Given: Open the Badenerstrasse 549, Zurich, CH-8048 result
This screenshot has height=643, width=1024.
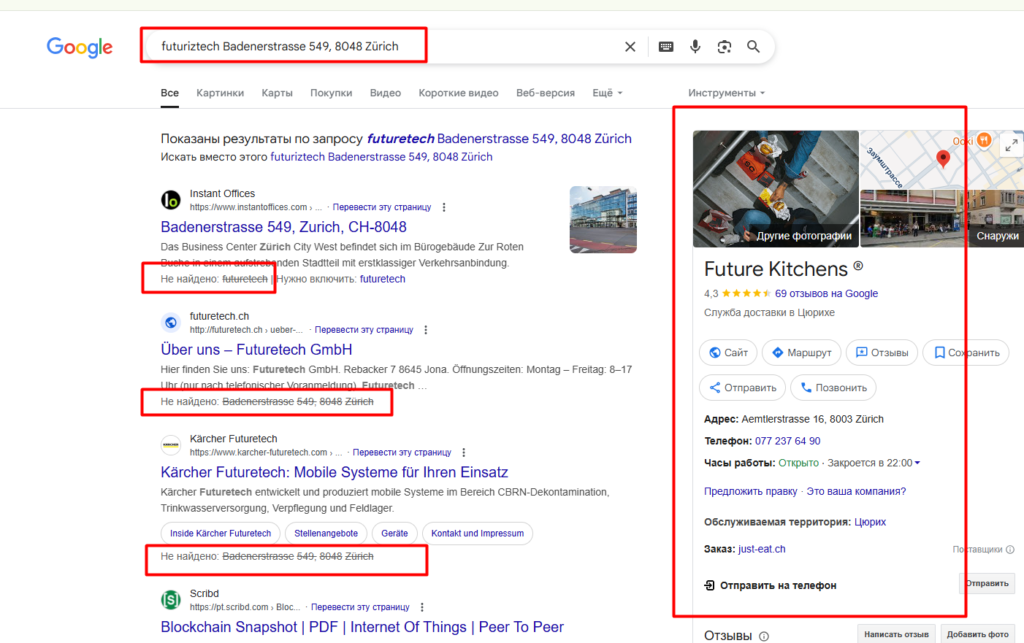Looking at the screenshot, I should pos(283,227).
